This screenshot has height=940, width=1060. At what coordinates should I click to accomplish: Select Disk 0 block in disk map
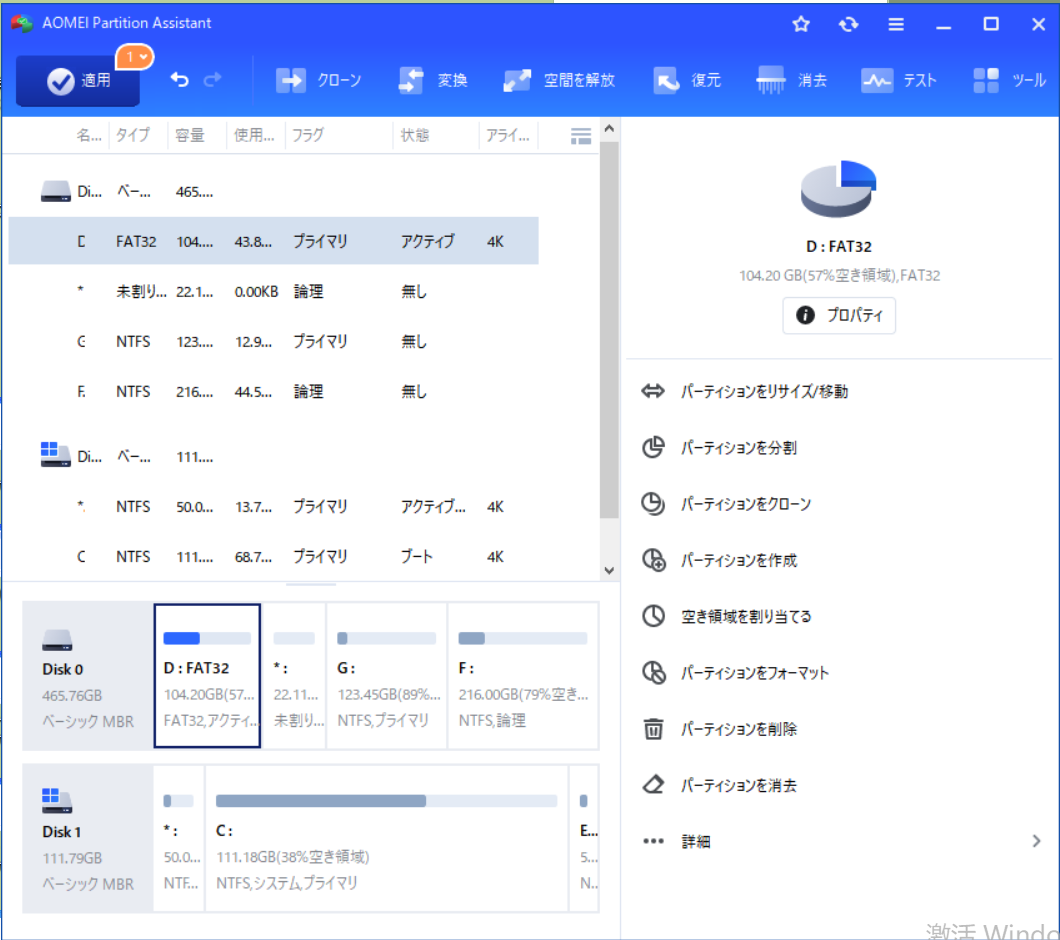[x=88, y=676]
